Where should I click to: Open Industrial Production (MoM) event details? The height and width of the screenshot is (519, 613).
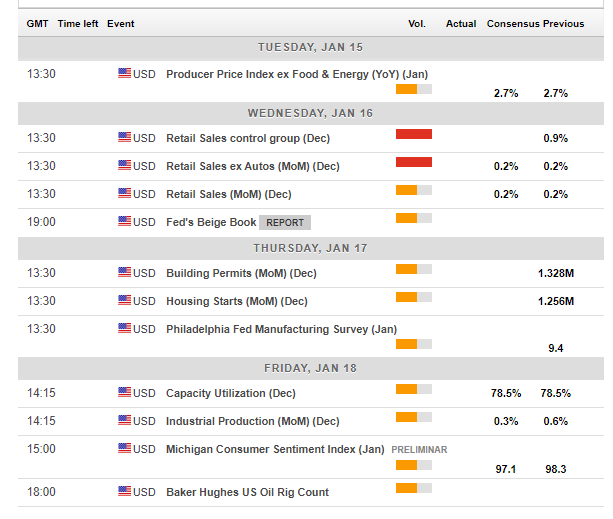click(252, 422)
